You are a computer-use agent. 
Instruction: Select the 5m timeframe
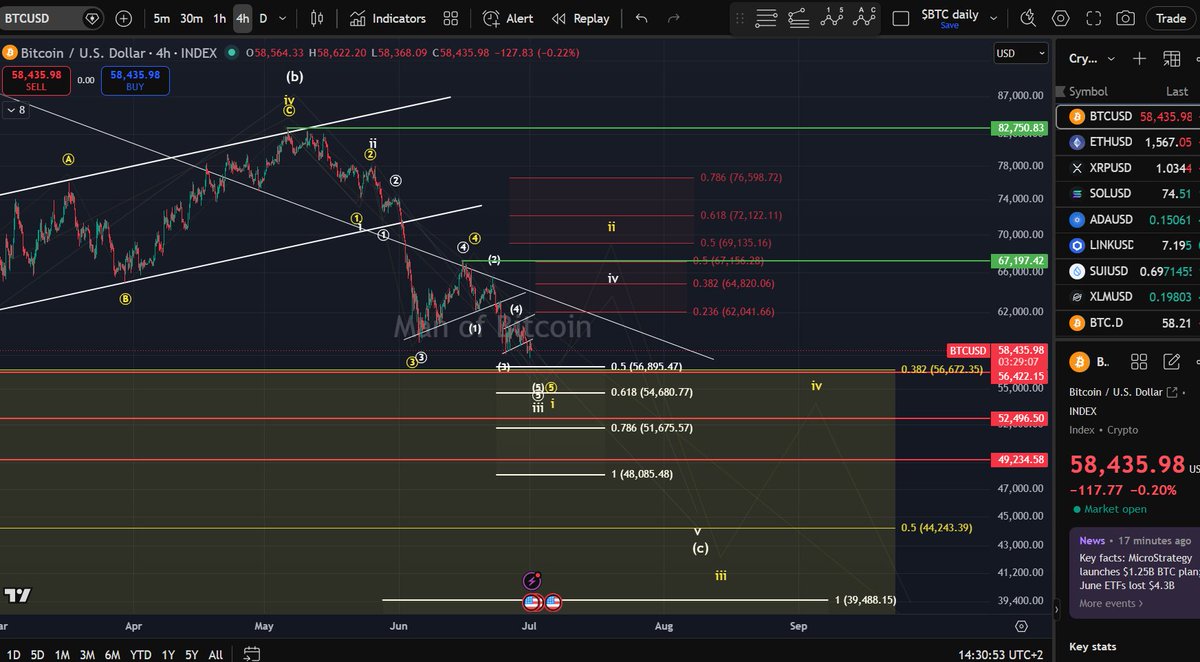[161, 18]
